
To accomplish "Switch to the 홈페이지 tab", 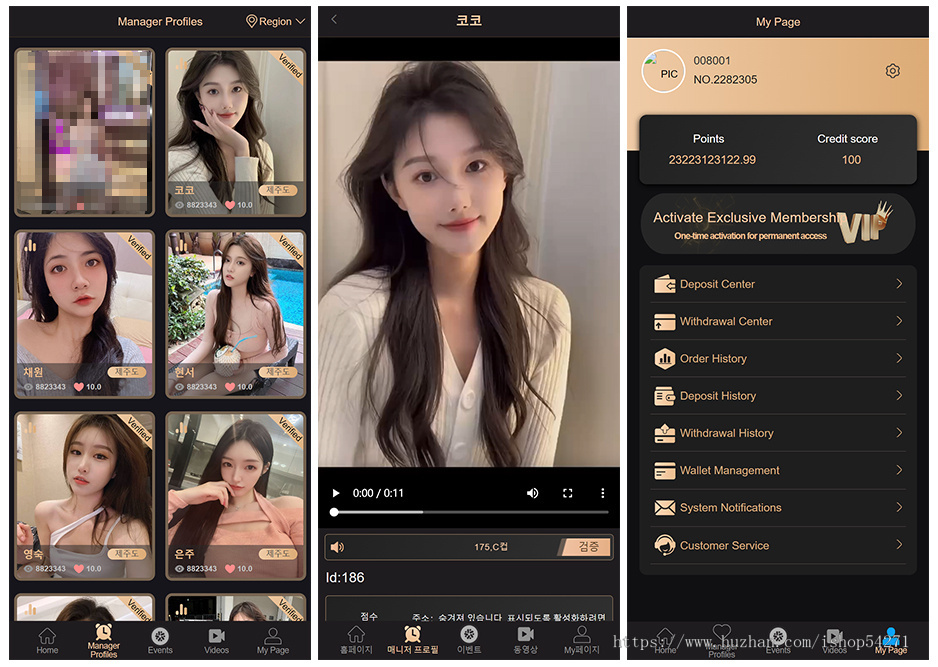I will (356, 640).
